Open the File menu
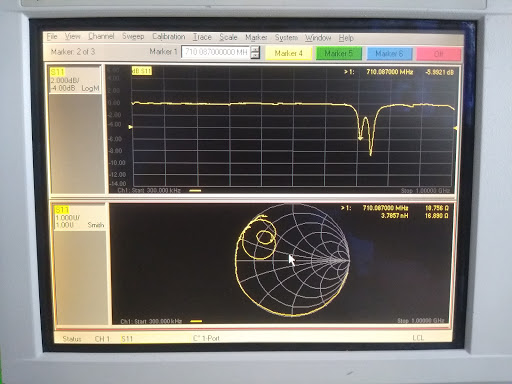The width and height of the screenshot is (512, 384). coord(52,36)
